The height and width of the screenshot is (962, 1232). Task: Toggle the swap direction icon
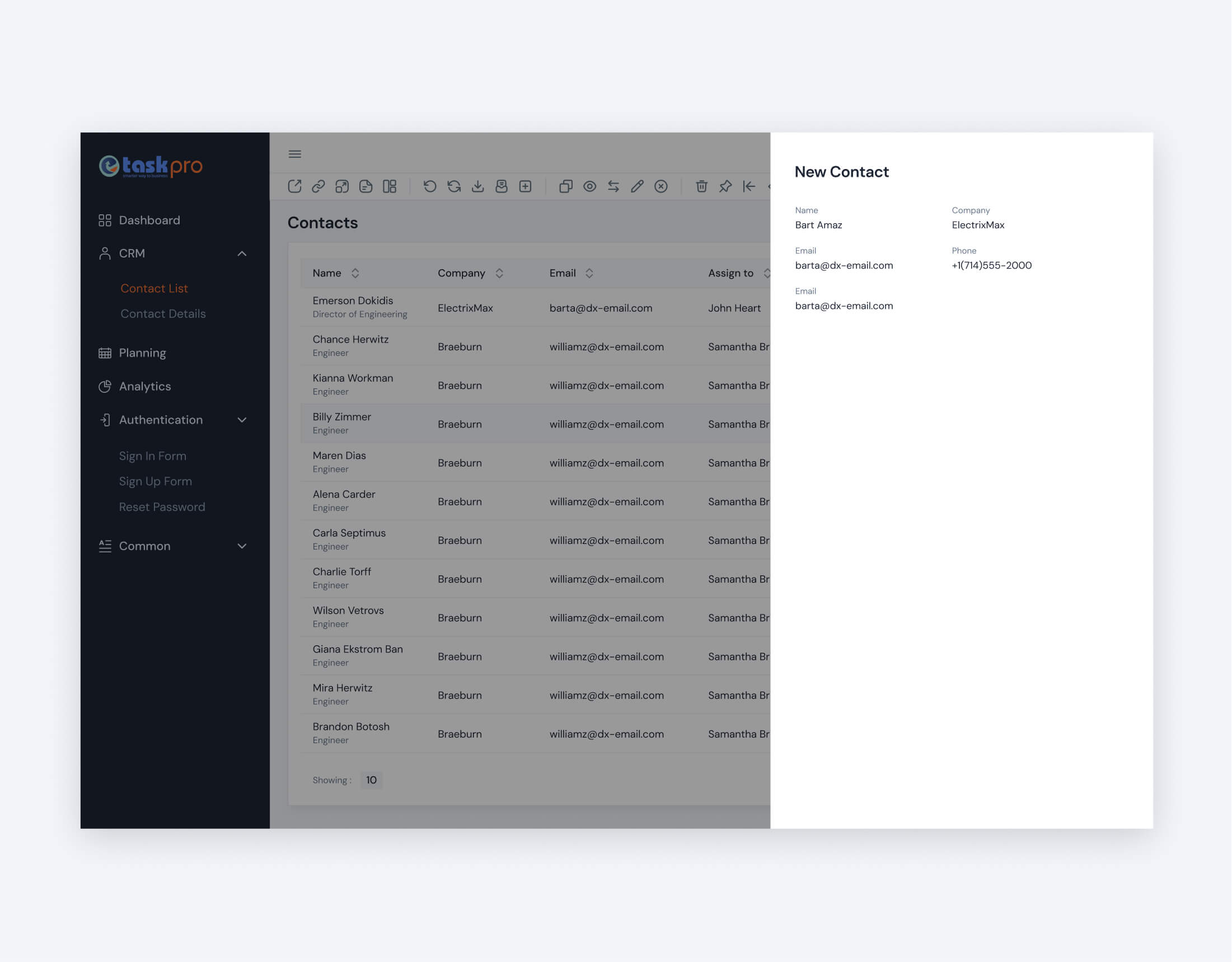click(613, 186)
